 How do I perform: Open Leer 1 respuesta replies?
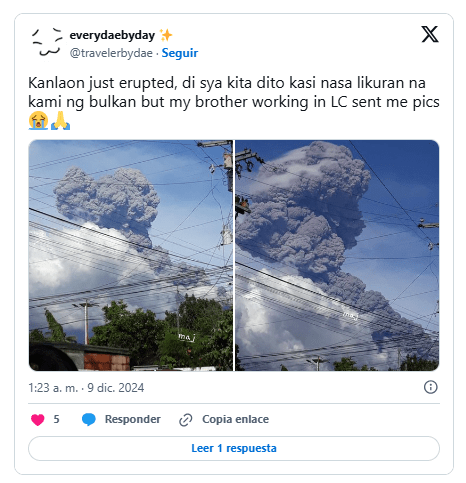pos(234,448)
